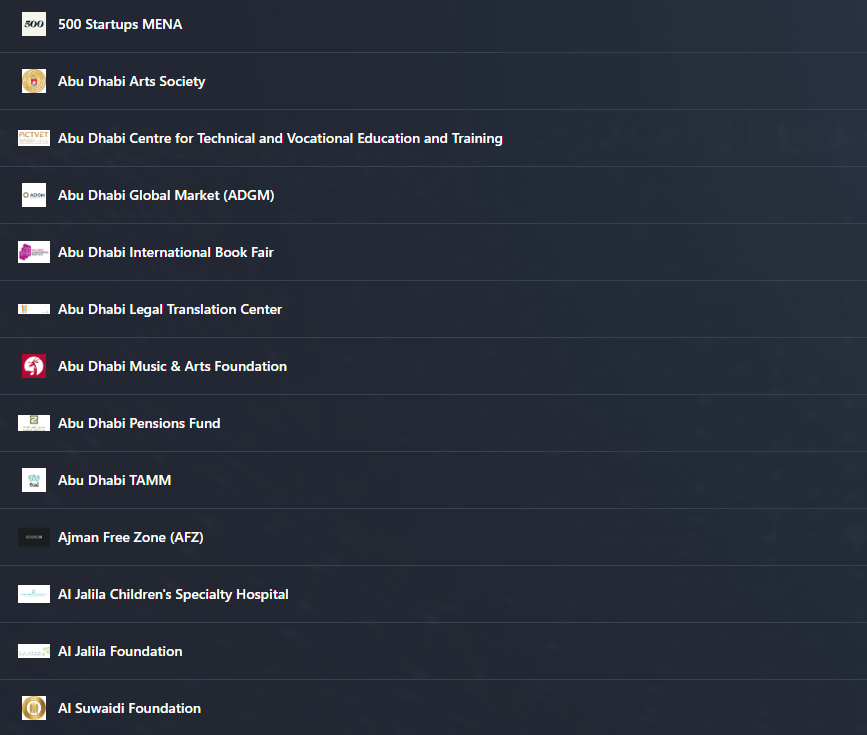The image size is (867, 735).
Task: Click the red Music & Arts Foundation logo
Action: pyautogui.click(x=34, y=366)
